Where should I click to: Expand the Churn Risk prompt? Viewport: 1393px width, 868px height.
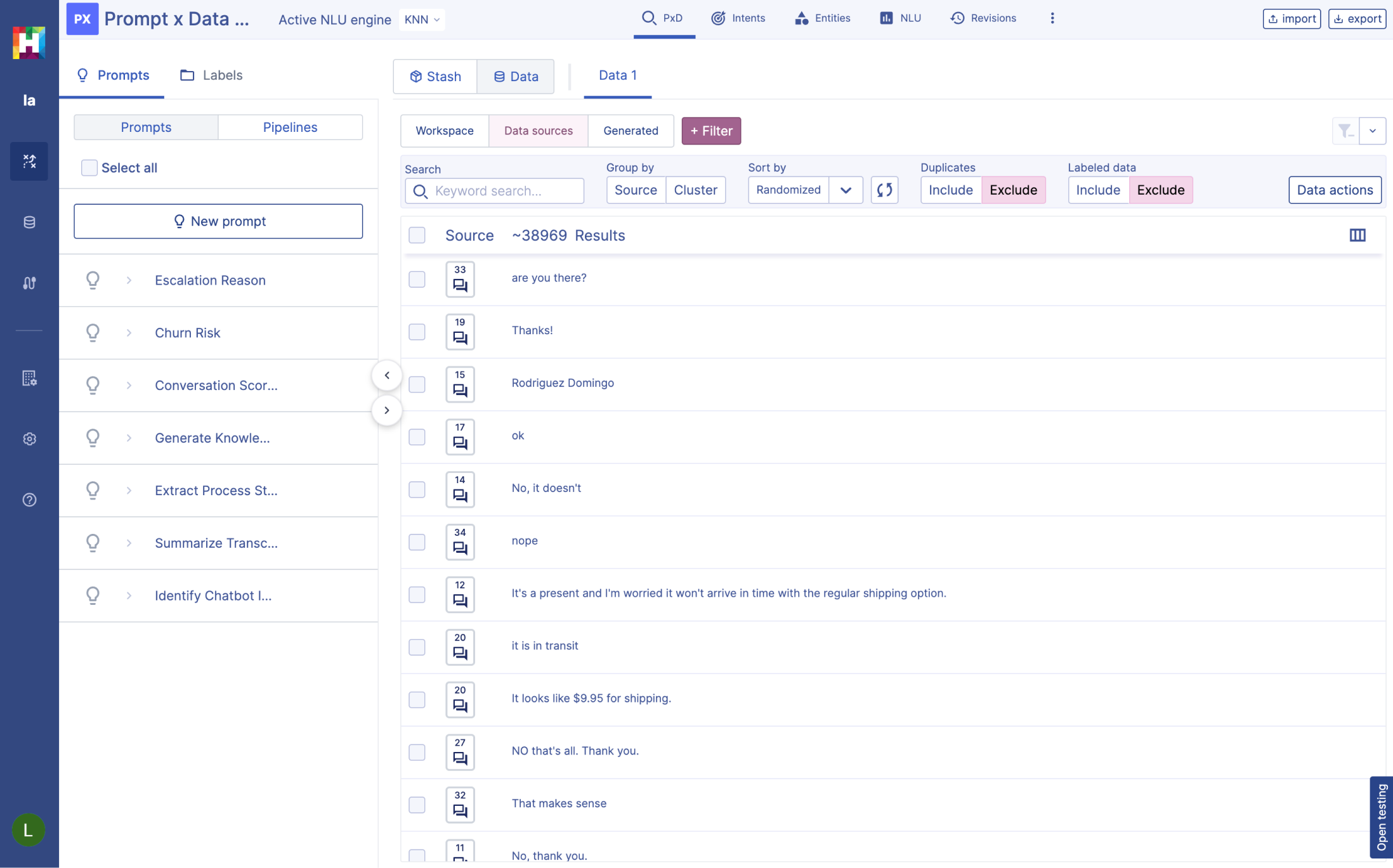pyautogui.click(x=128, y=332)
